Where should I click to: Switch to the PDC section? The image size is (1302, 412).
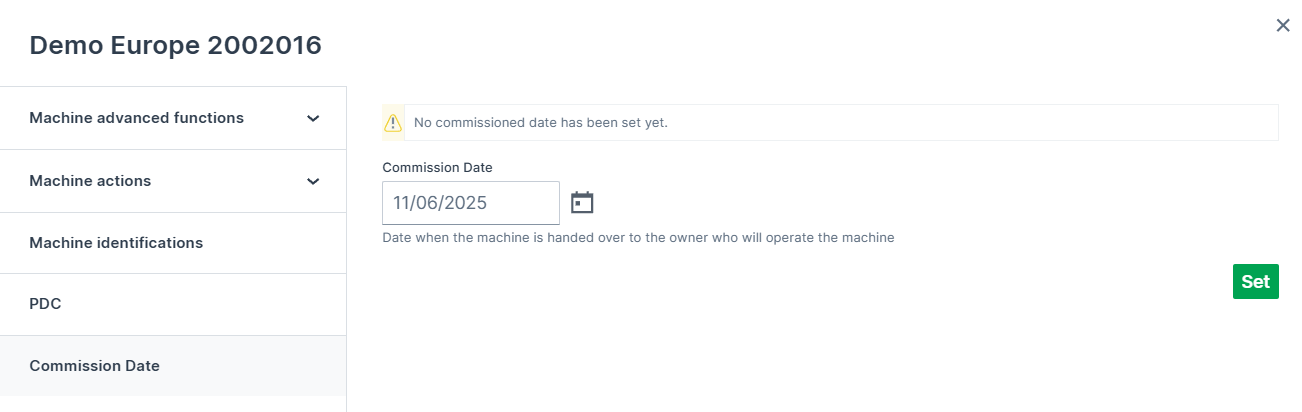pos(45,304)
